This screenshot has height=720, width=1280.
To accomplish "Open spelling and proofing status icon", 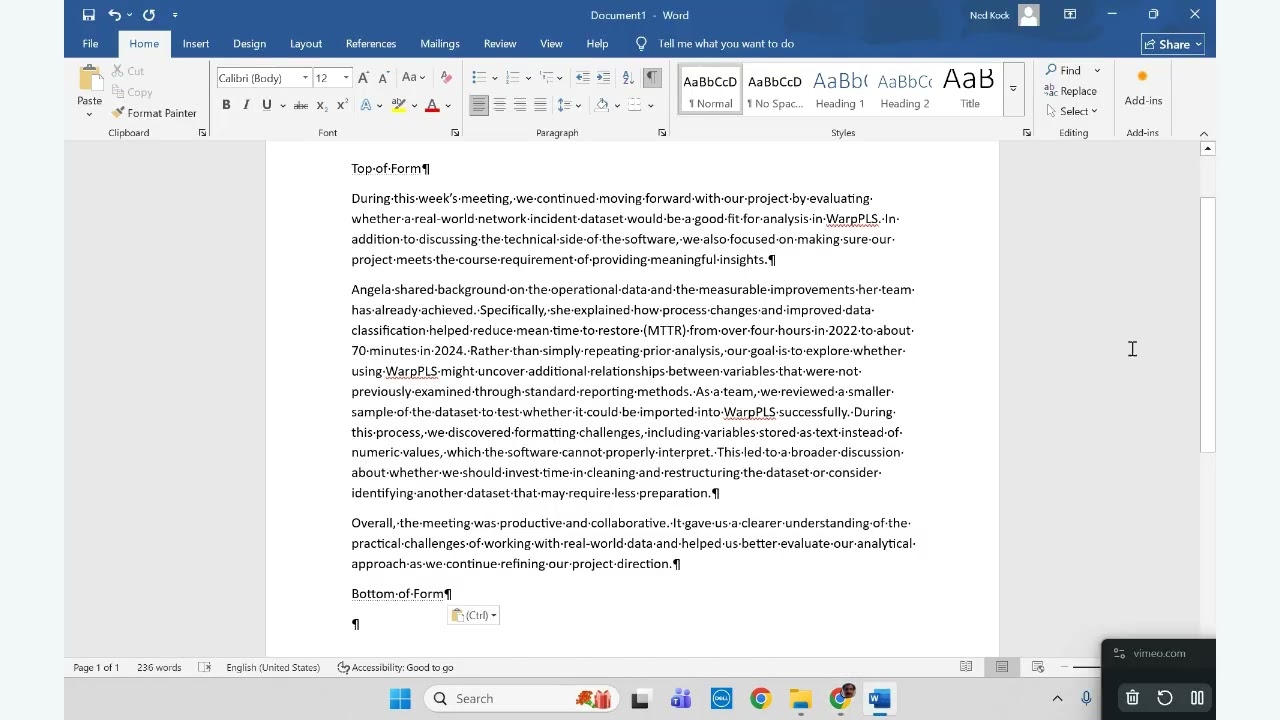I will (x=204, y=667).
